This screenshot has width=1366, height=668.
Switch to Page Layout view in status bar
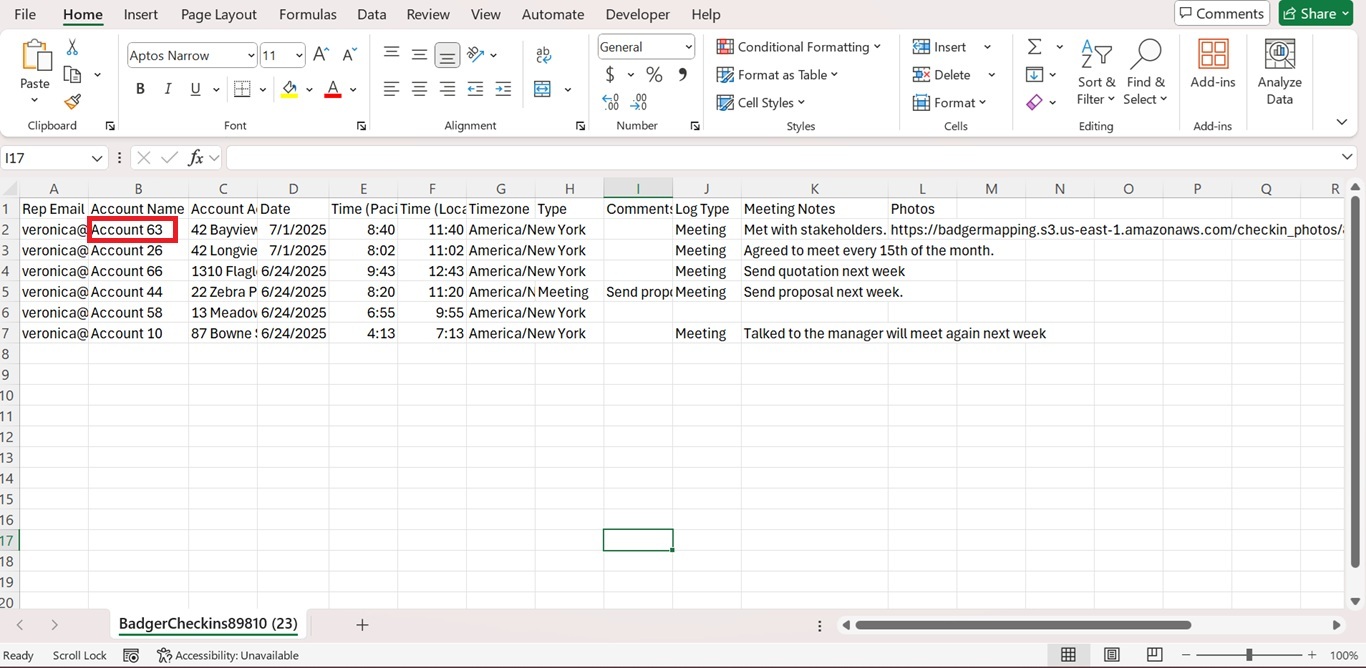pyautogui.click(x=1111, y=655)
